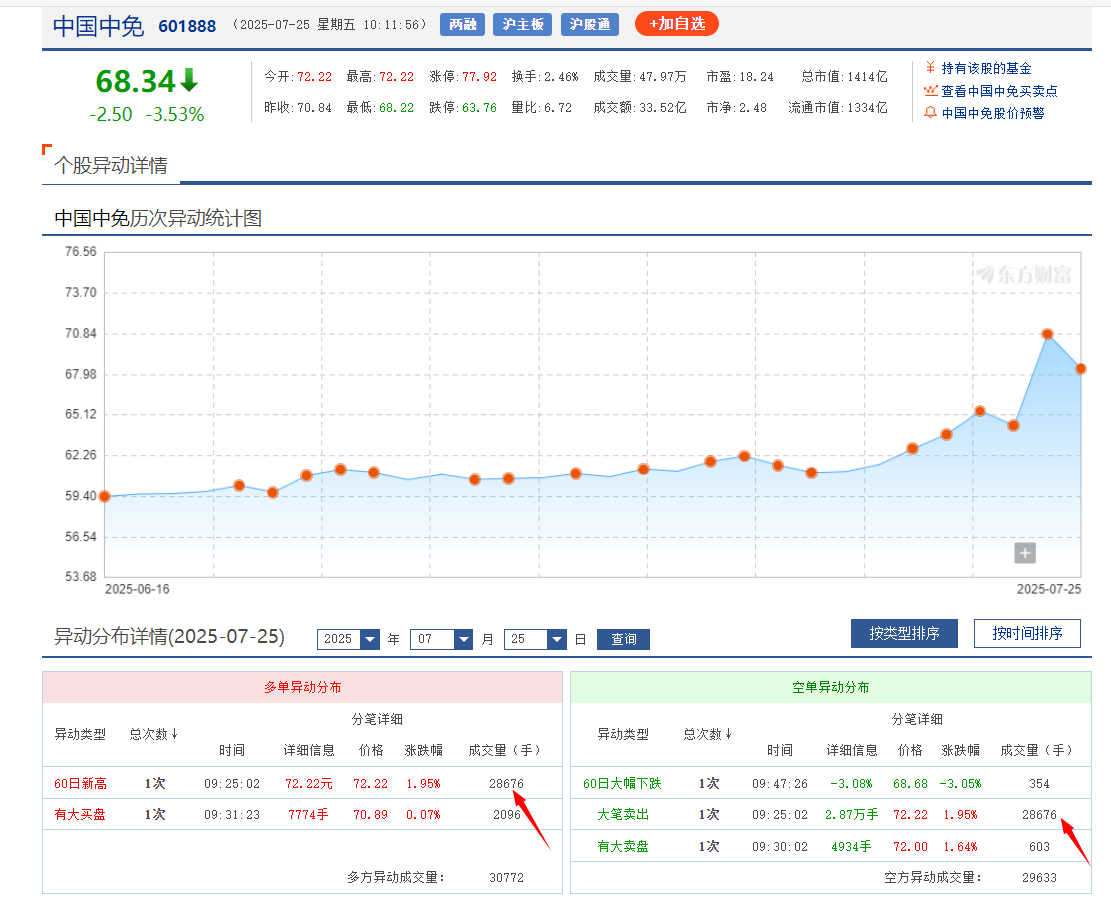Screen dimensions: 1111x902
Task: Click the 2.87万手 detail cell
Action: 852,815
